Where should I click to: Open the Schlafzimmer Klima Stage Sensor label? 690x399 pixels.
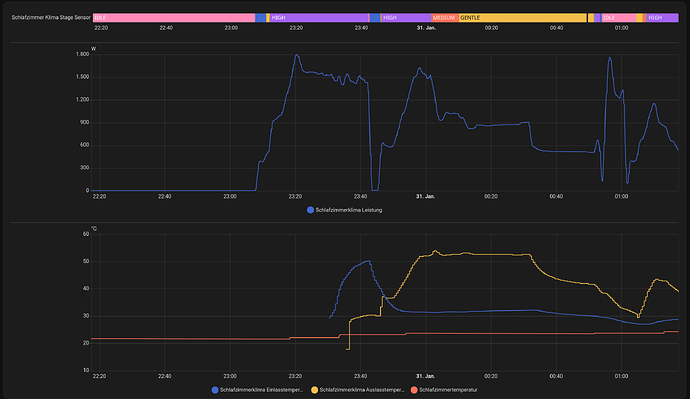[x=51, y=18]
